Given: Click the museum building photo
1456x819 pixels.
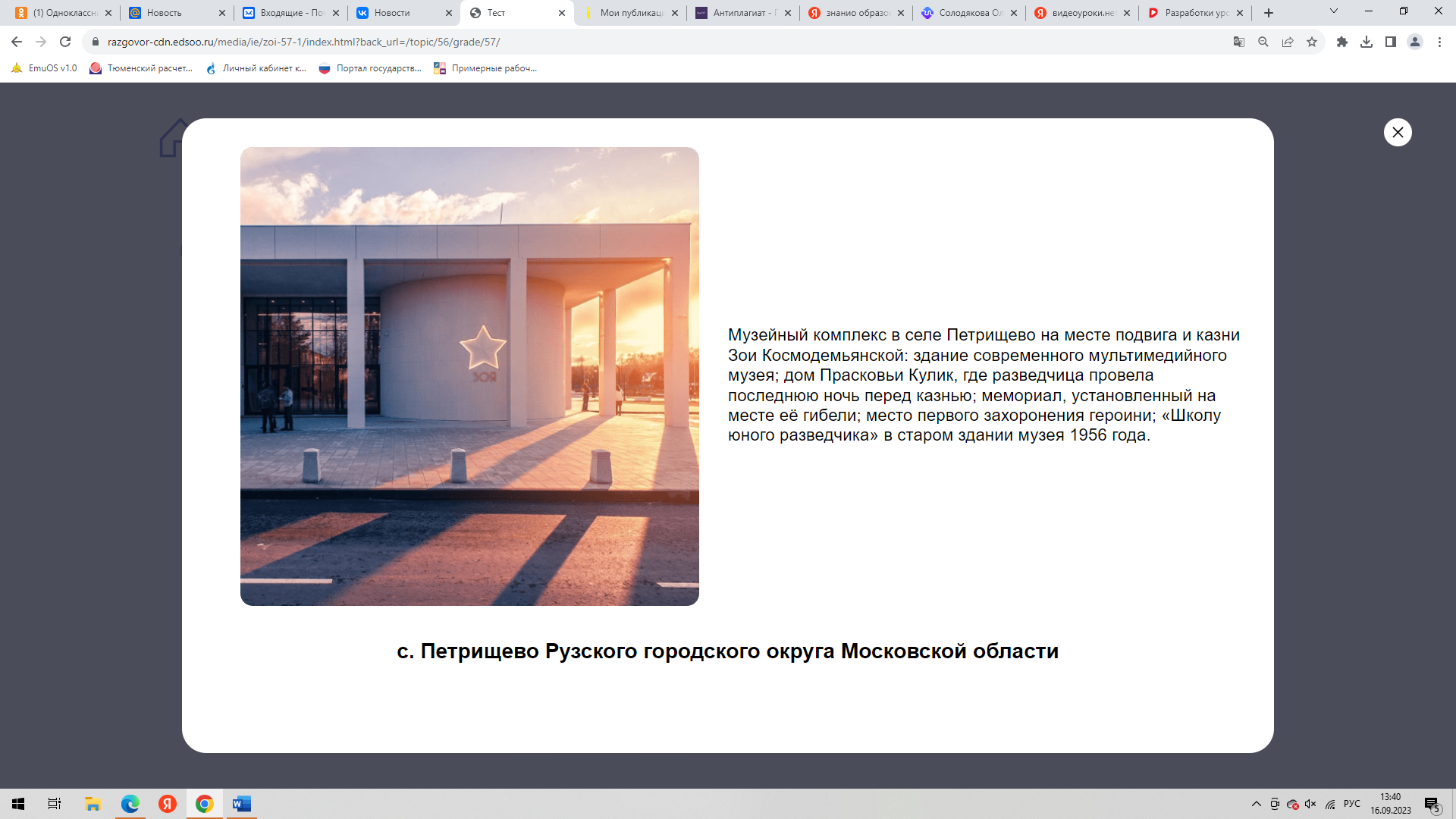Looking at the screenshot, I should click(x=469, y=376).
